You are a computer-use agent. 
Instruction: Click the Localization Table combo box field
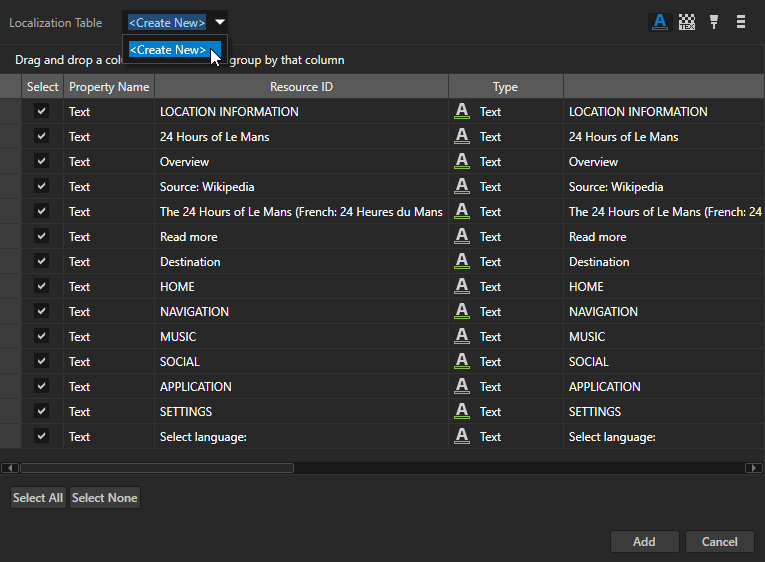pyautogui.click(x=167, y=22)
